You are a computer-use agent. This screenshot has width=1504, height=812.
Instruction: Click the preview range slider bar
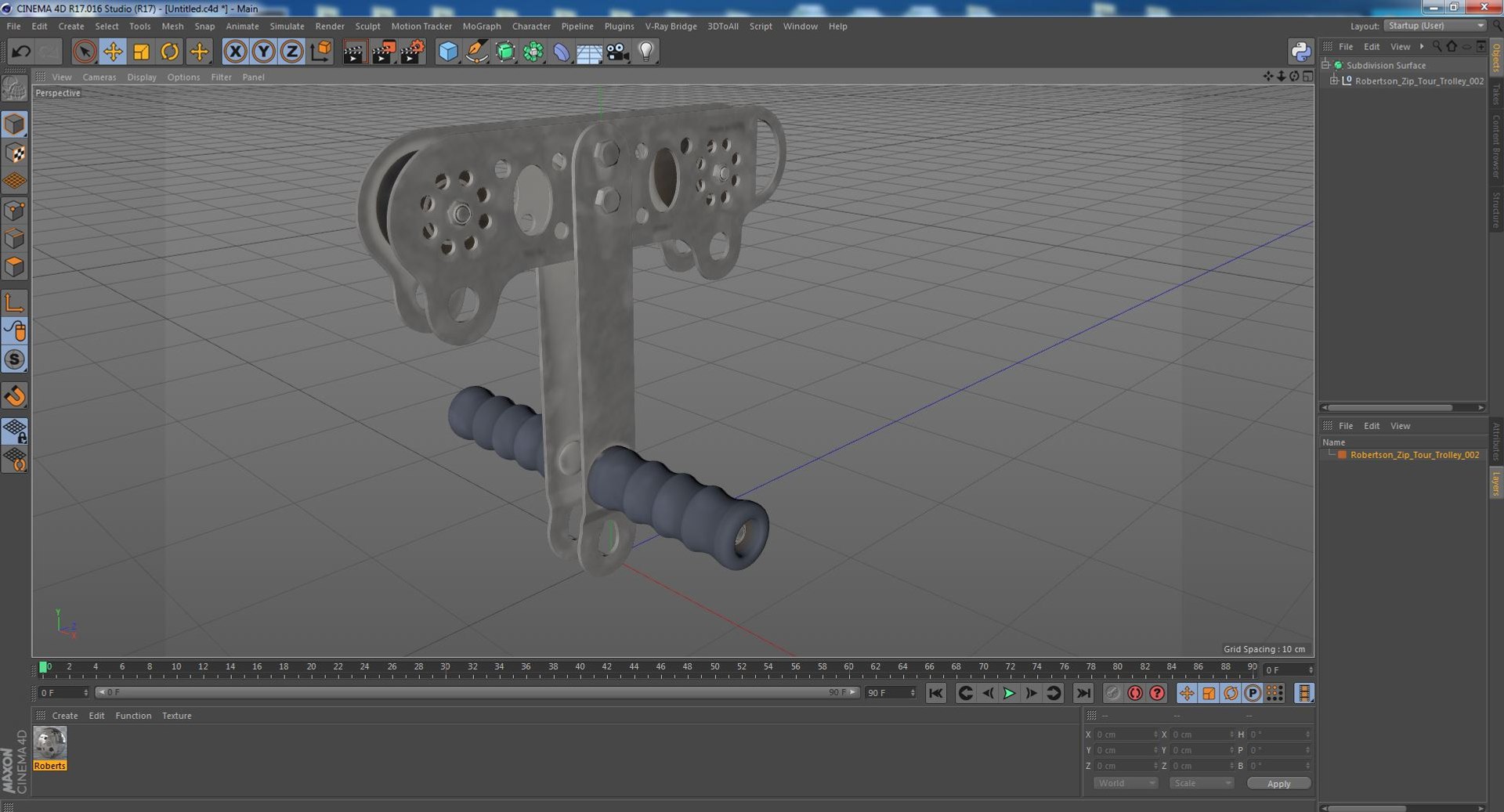[x=476, y=692]
